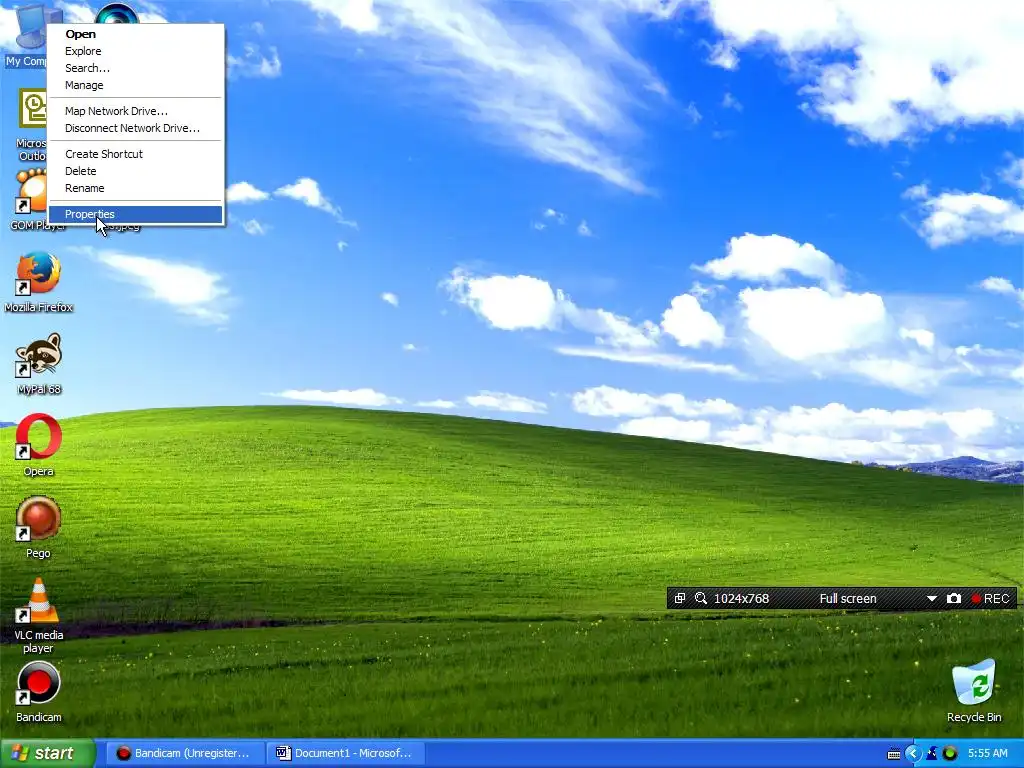The image size is (1024, 768).
Task: Open Bandicam capture mode dropdown arrow
Action: [x=932, y=598]
